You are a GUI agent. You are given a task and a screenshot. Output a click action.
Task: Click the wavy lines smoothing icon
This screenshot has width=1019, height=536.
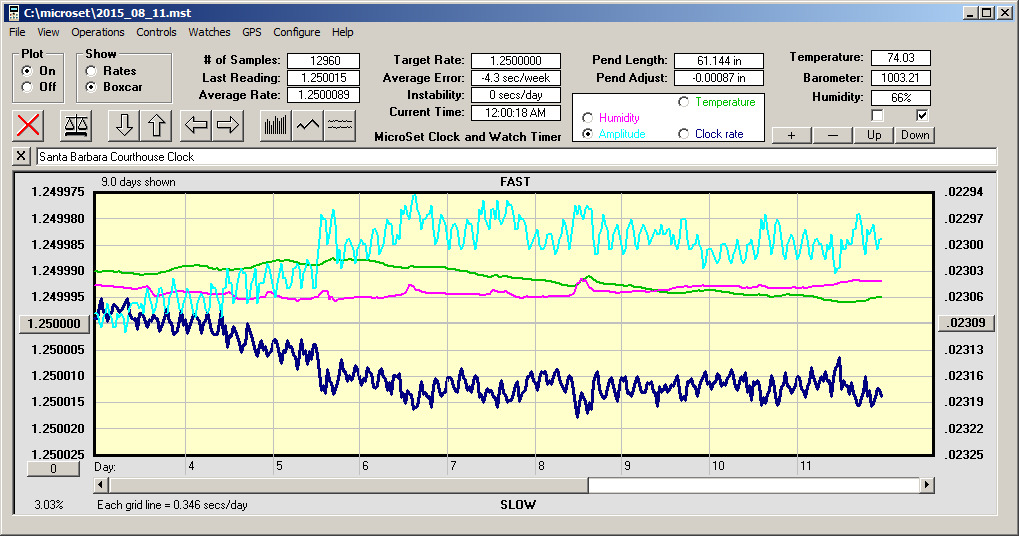tap(339, 125)
